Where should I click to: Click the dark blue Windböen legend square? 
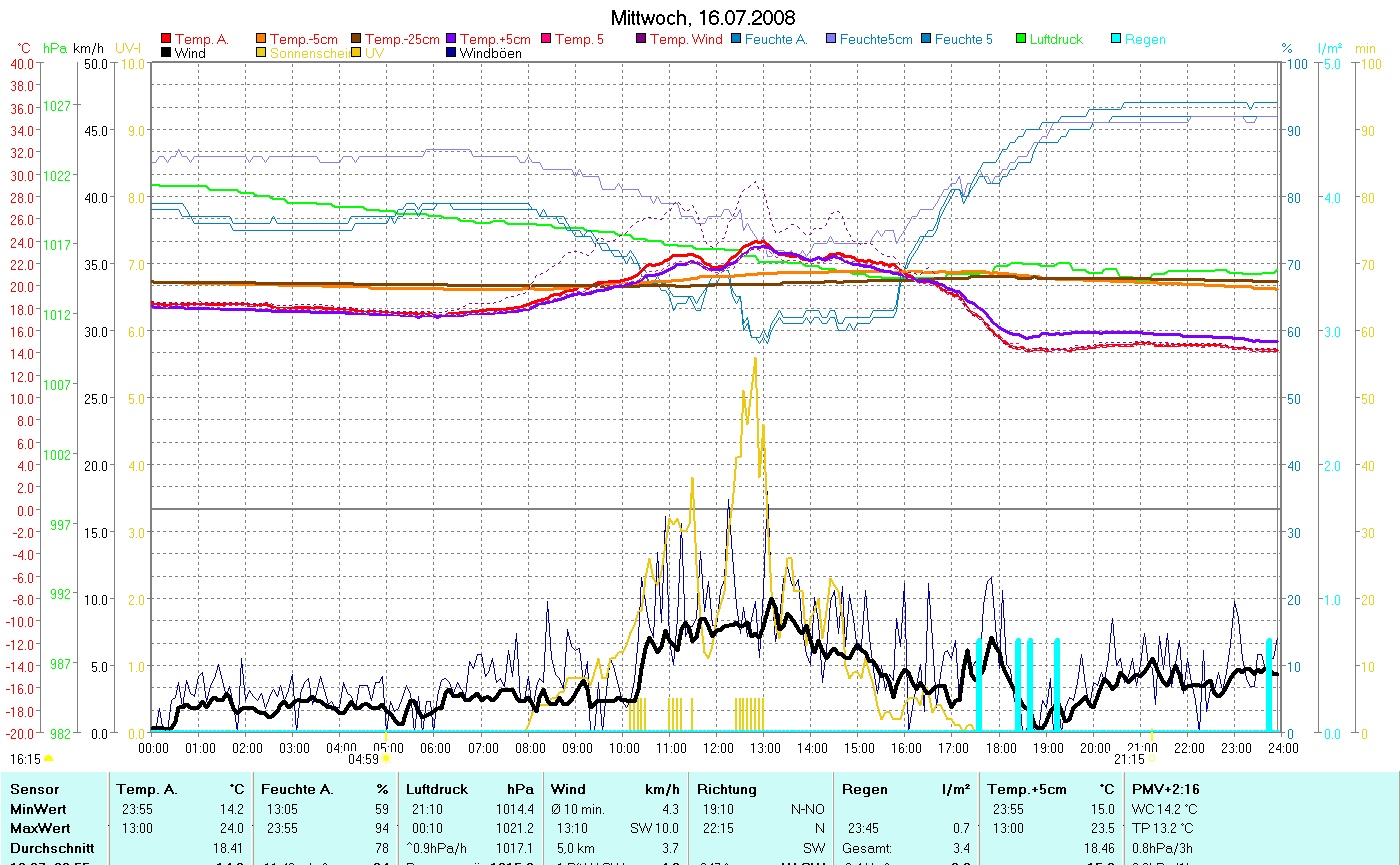[x=451, y=53]
